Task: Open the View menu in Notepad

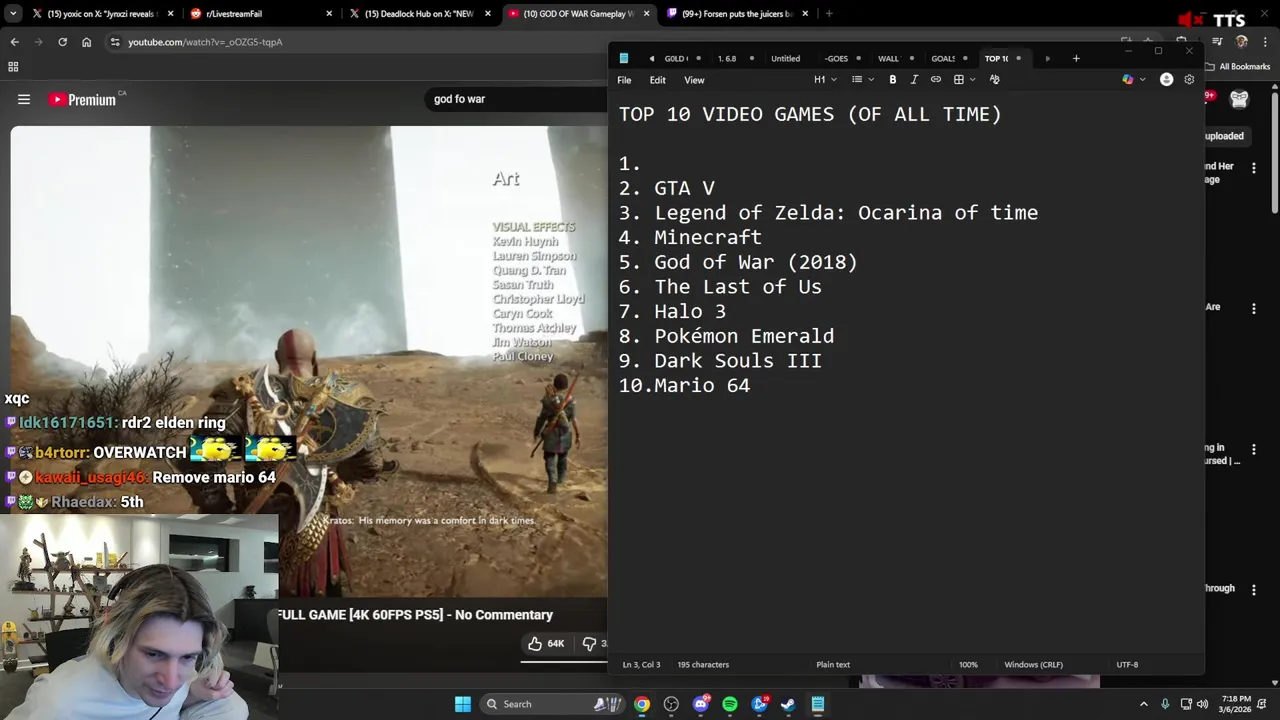Action: pyautogui.click(x=694, y=80)
